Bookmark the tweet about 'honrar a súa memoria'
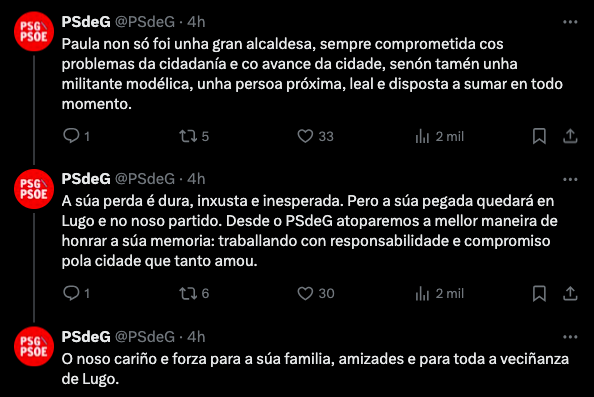Image resolution: width=594 pixels, height=397 pixels. [x=539, y=293]
